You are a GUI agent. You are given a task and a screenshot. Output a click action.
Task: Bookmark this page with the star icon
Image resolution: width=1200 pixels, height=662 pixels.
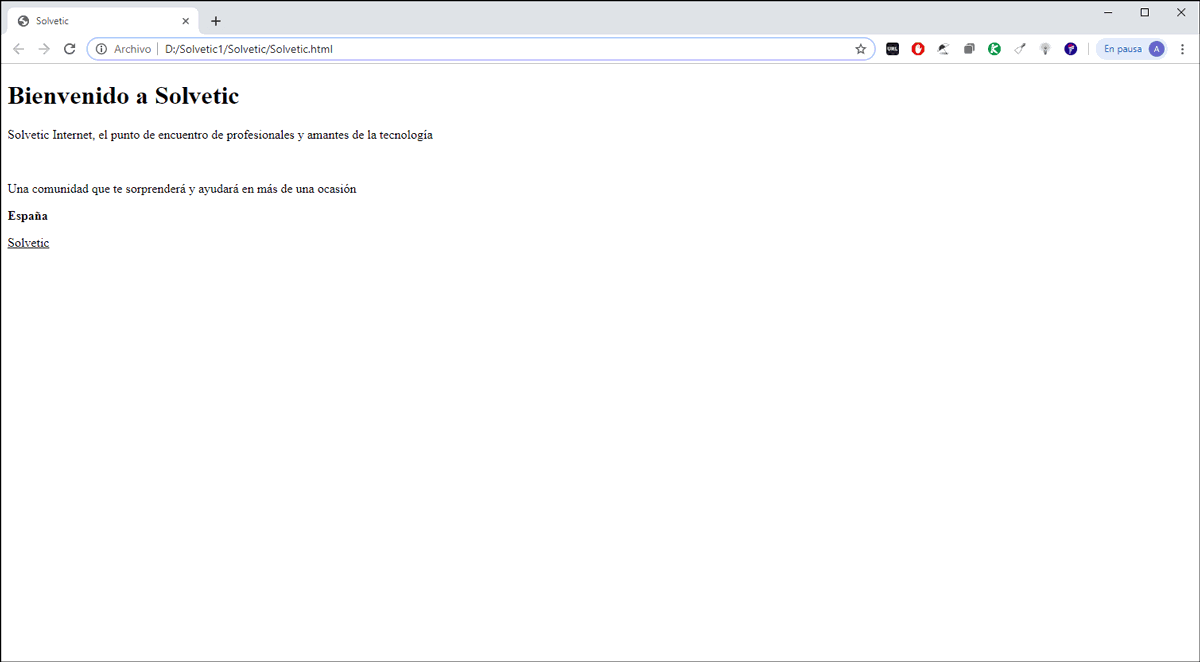point(860,49)
